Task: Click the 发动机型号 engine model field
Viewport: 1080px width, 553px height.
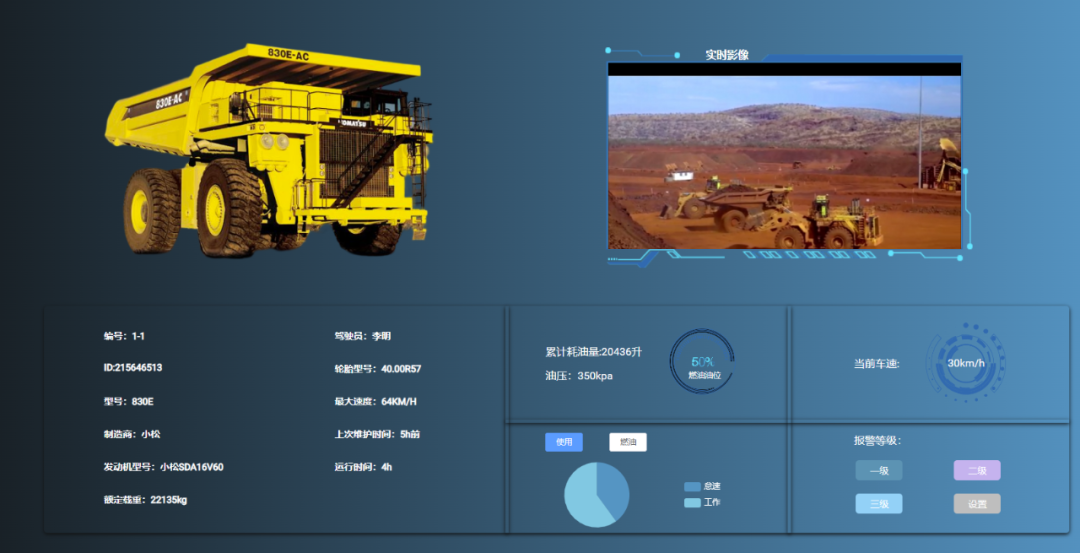Action: pos(163,467)
